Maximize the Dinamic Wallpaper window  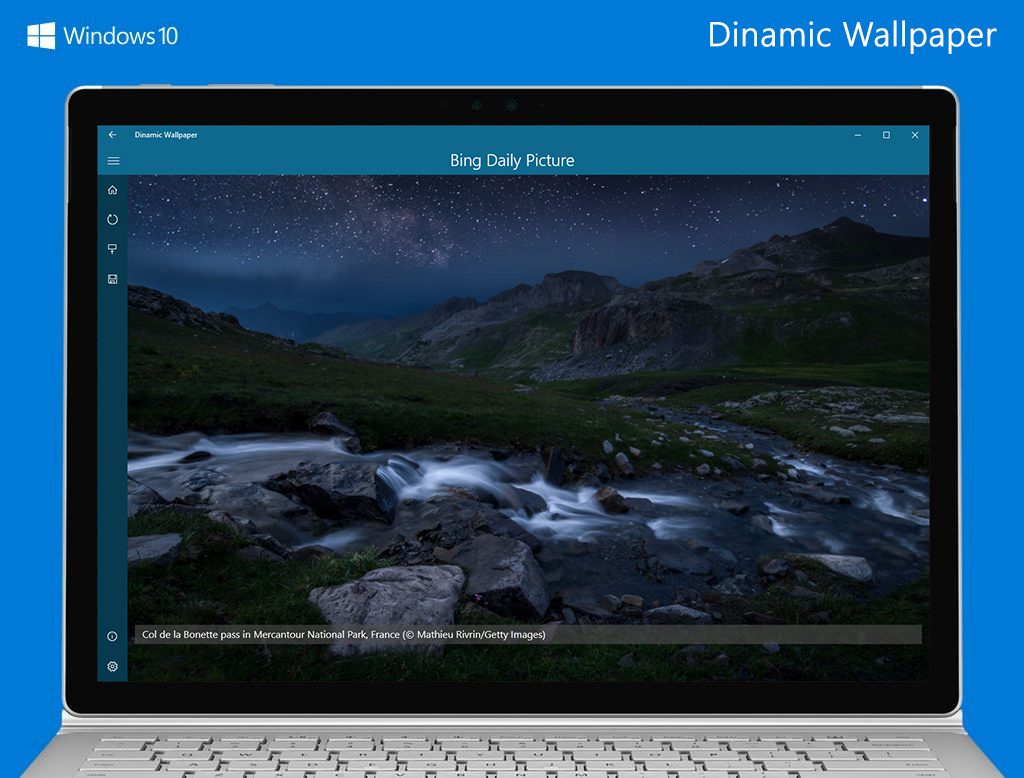(x=886, y=135)
